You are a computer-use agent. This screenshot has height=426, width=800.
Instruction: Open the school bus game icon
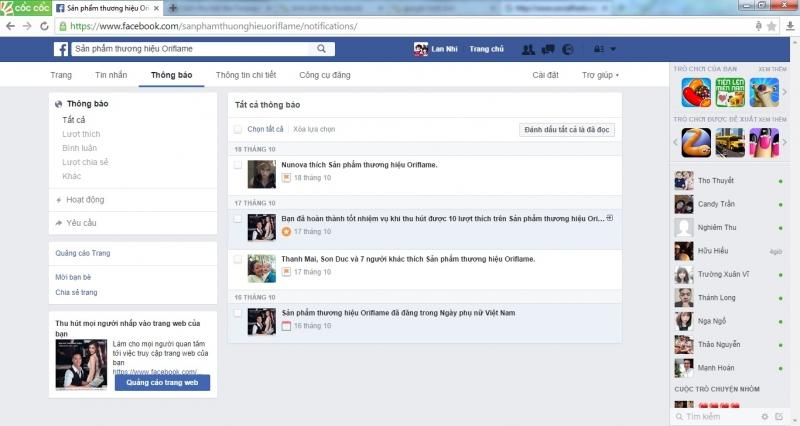click(730, 142)
